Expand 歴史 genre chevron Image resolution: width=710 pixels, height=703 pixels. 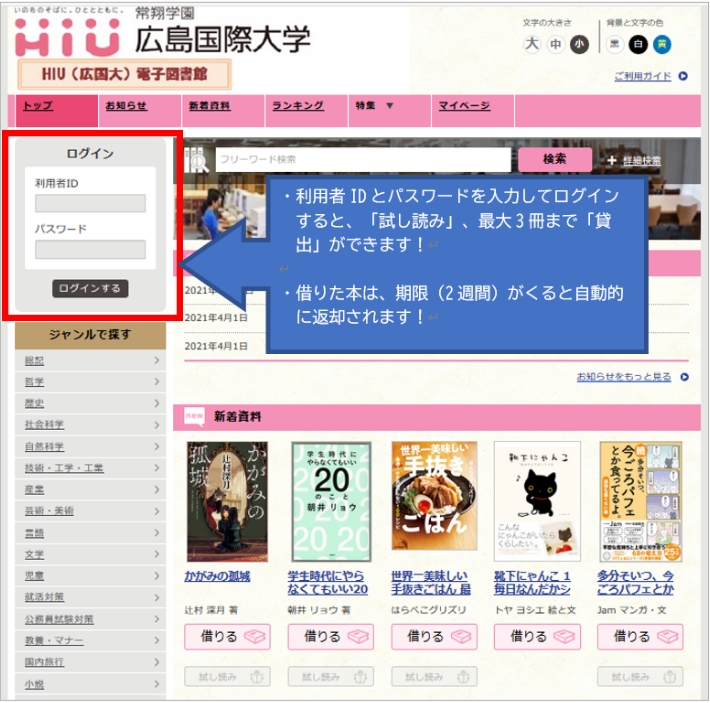(157, 403)
